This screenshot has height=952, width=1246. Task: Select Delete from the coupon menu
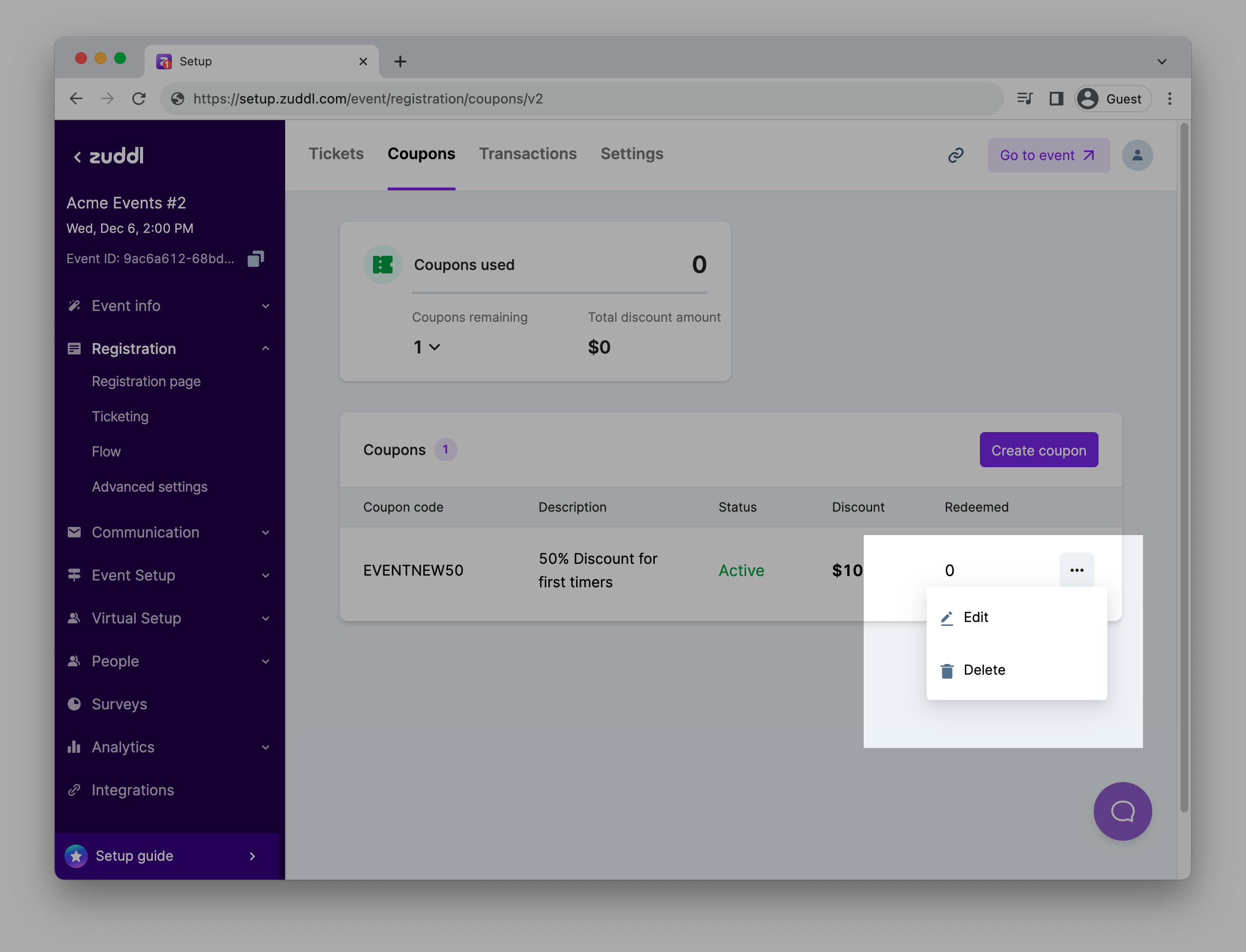tap(984, 670)
